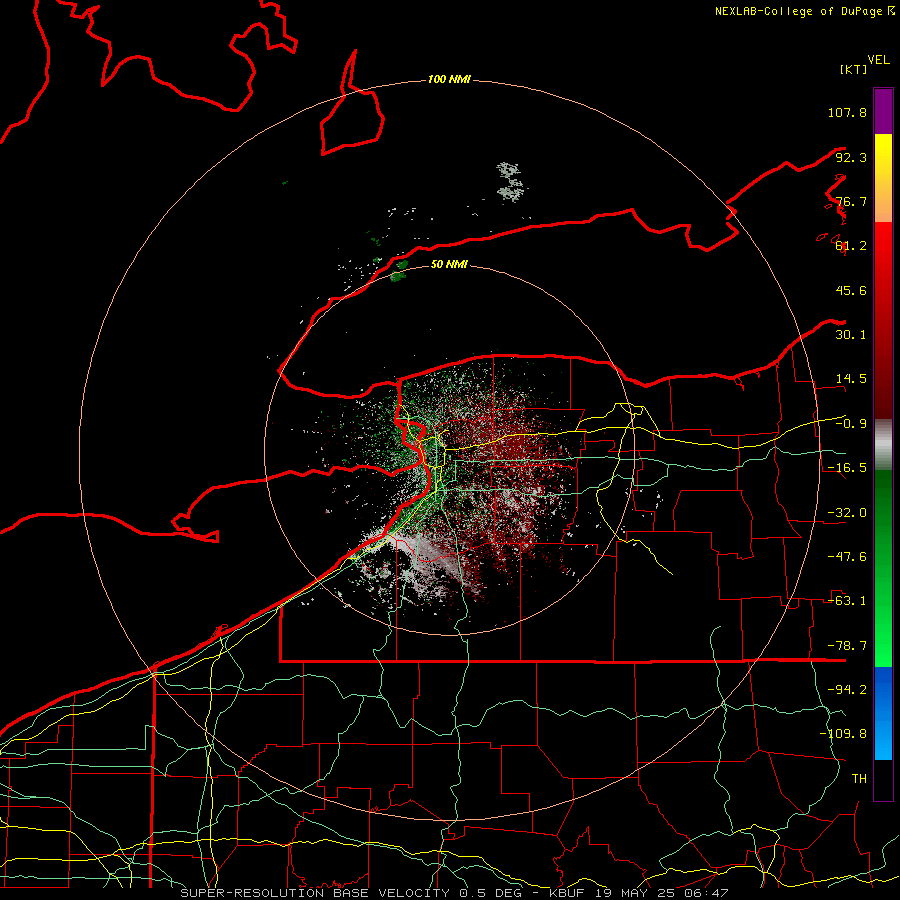Click the 107.8 velocity scale value
This screenshot has width=900, height=900.
tap(847, 112)
